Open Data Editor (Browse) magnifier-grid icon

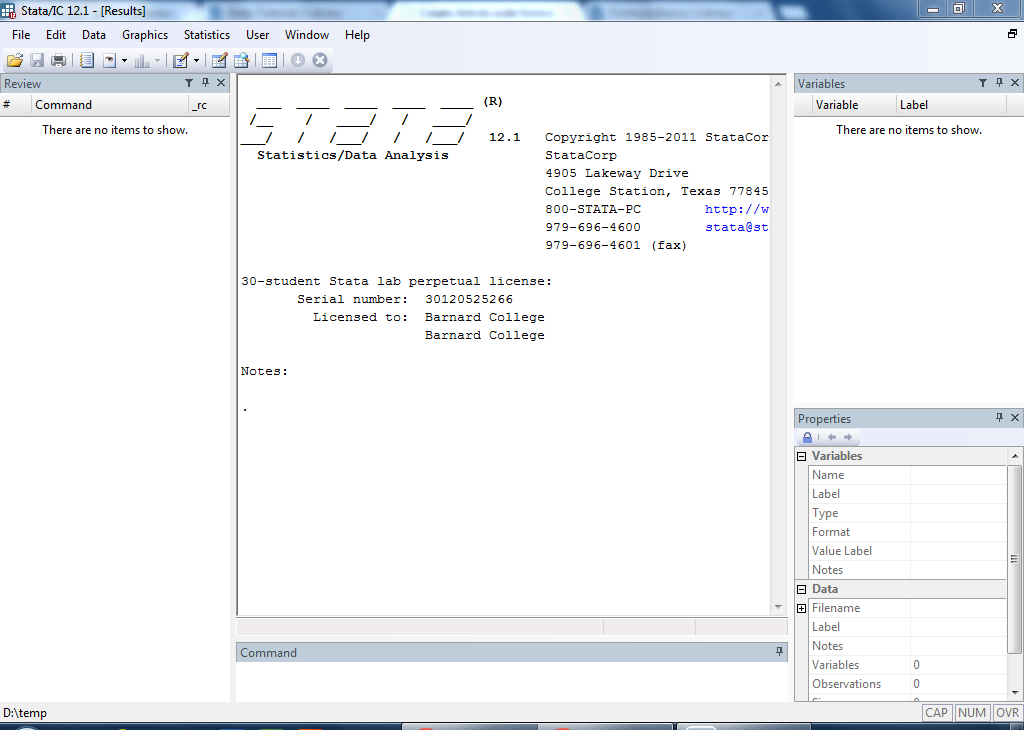click(x=242, y=61)
